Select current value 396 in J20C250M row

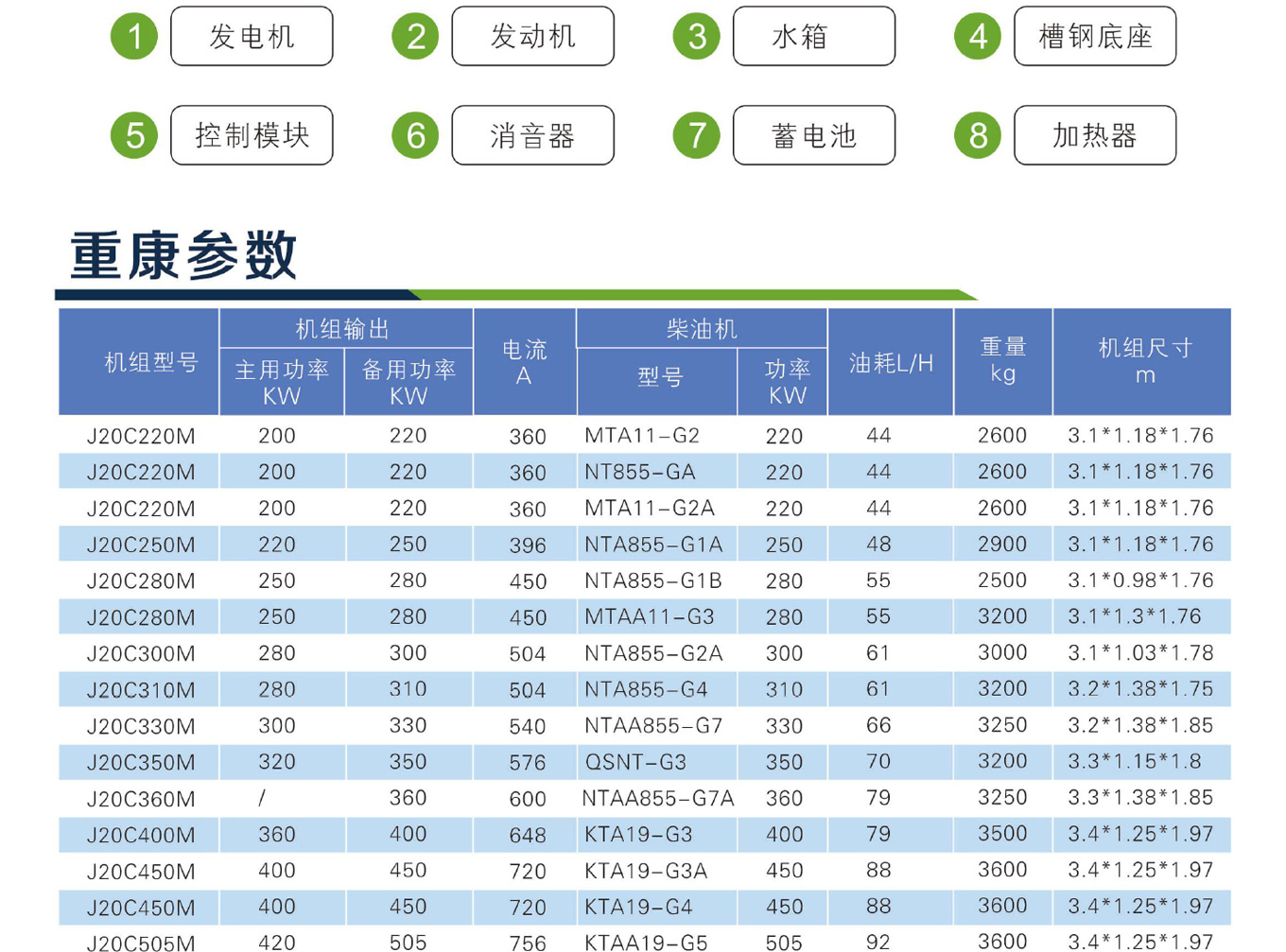(x=528, y=545)
